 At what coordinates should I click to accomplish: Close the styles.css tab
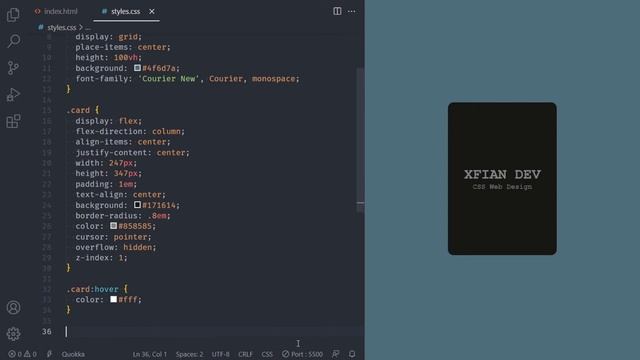[x=152, y=11]
